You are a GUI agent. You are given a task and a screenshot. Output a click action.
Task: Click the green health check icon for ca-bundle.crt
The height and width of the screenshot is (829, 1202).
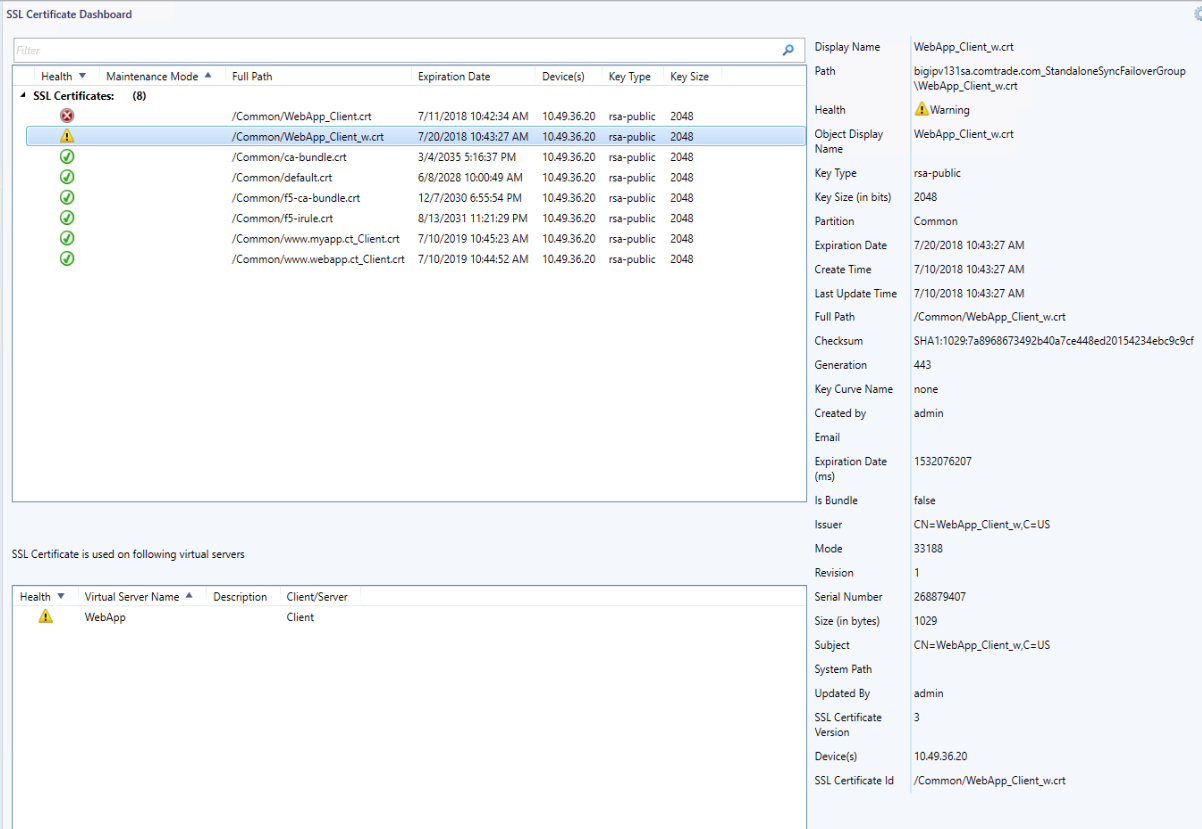pos(66,156)
